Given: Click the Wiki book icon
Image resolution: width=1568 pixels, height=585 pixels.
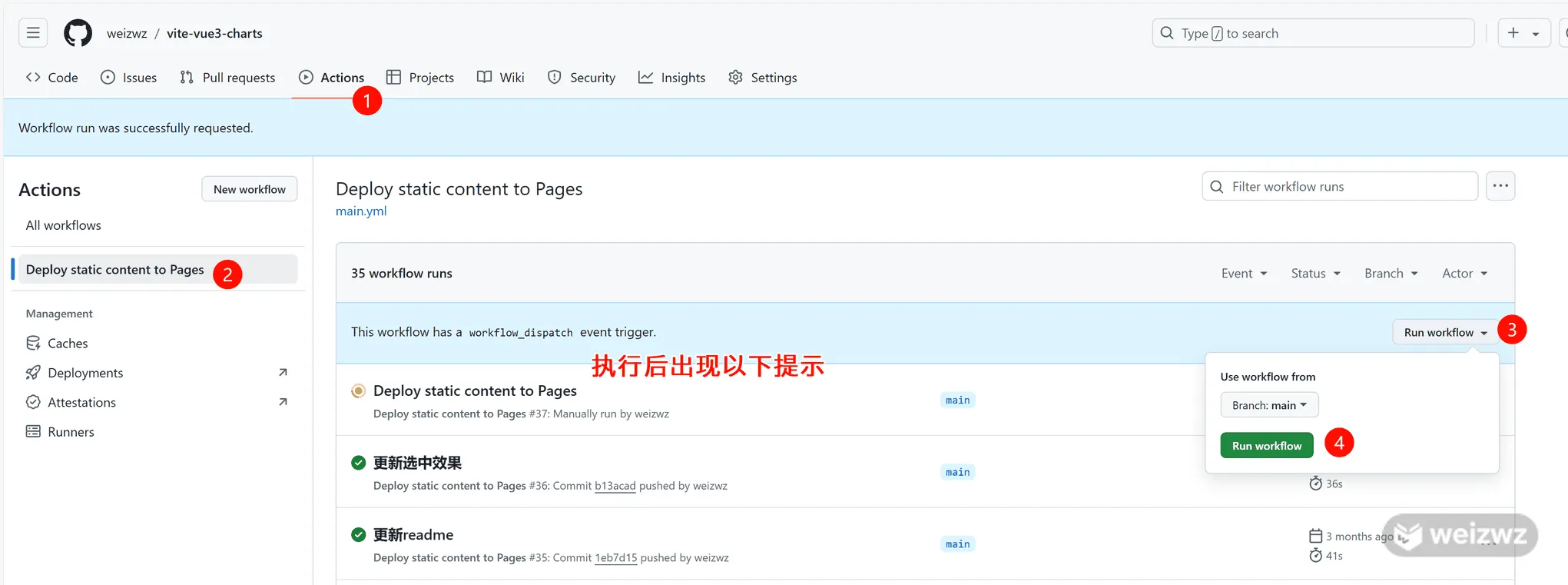Looking at the screenshot, I should click(484, 78).
